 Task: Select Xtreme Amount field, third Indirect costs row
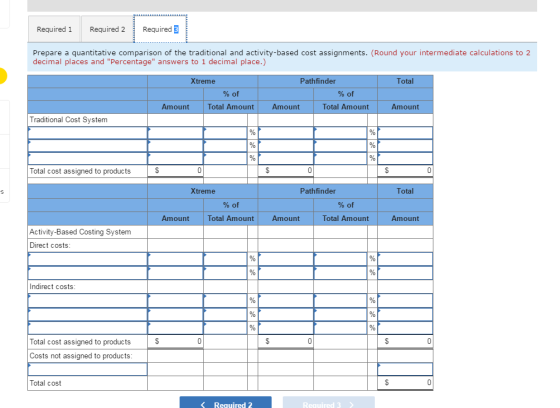[175, 328]
